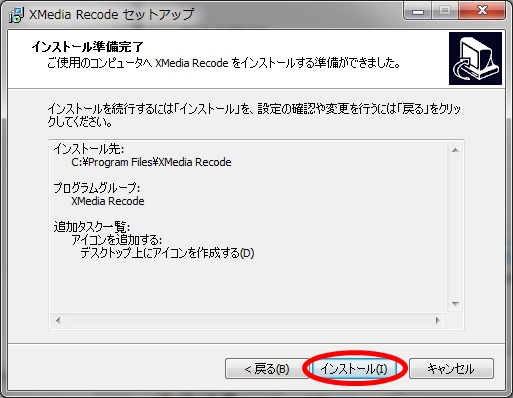Click the インストール先: label
The width and height of the screenshot is (513, 398).
89,149
